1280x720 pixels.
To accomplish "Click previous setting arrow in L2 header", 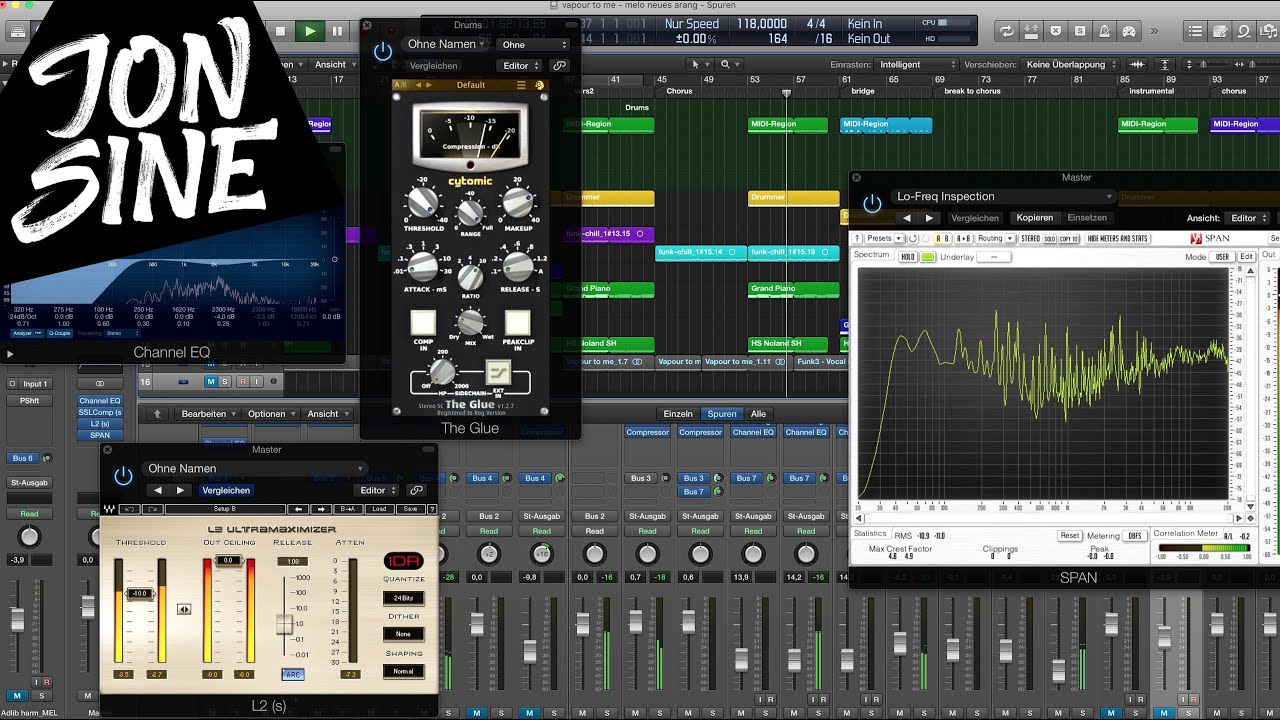I will (157, 490).
